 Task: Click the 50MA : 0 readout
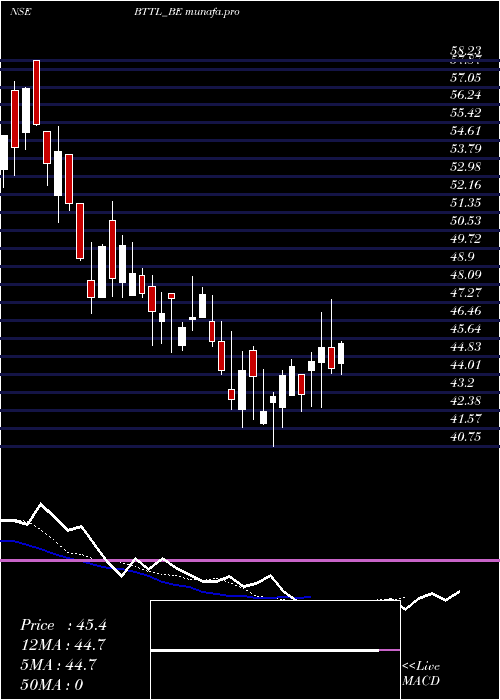52,685
